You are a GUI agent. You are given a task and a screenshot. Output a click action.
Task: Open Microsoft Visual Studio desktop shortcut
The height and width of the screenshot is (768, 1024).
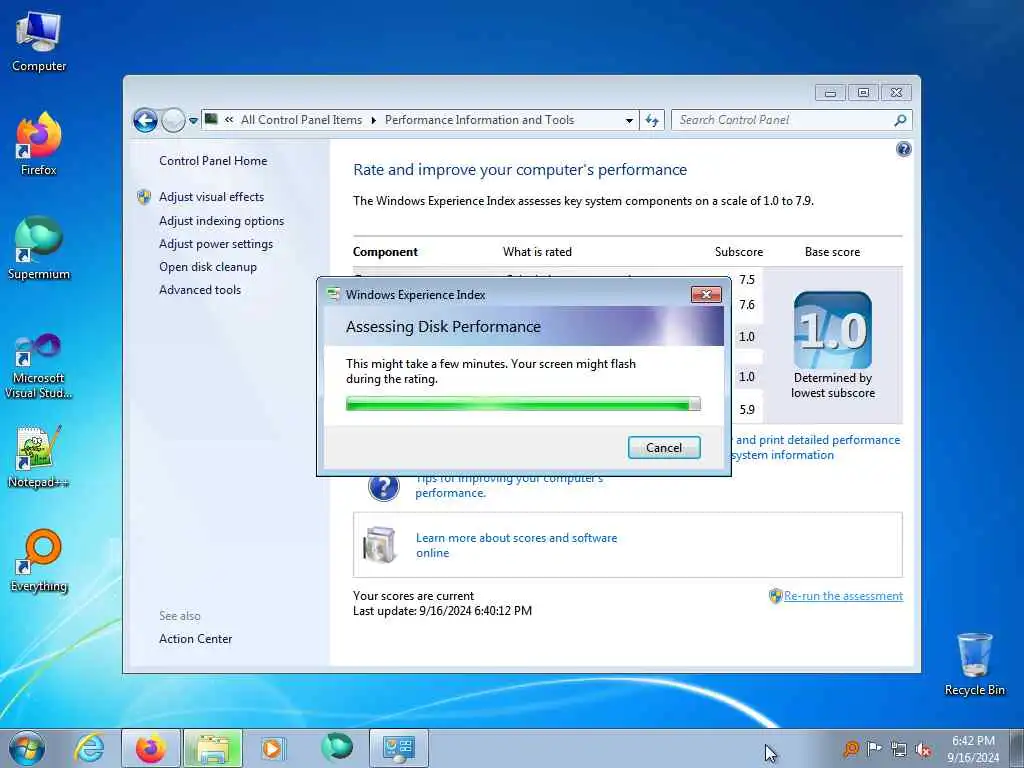(39, 366)
